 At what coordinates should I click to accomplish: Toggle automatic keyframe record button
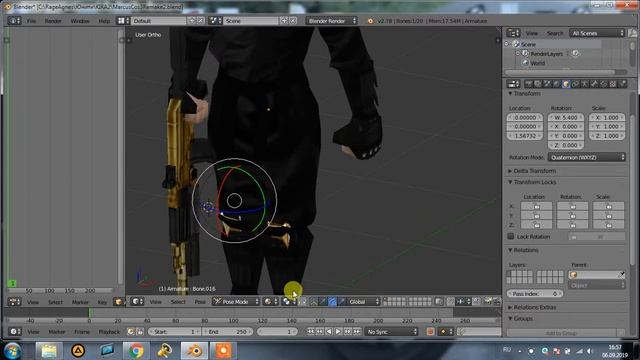430,332
